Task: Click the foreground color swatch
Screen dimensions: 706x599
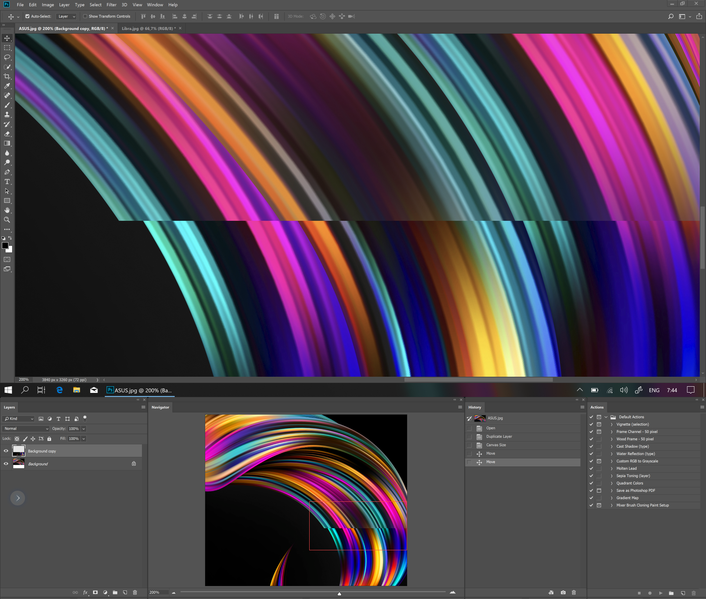Action: (x=5, y=243)
